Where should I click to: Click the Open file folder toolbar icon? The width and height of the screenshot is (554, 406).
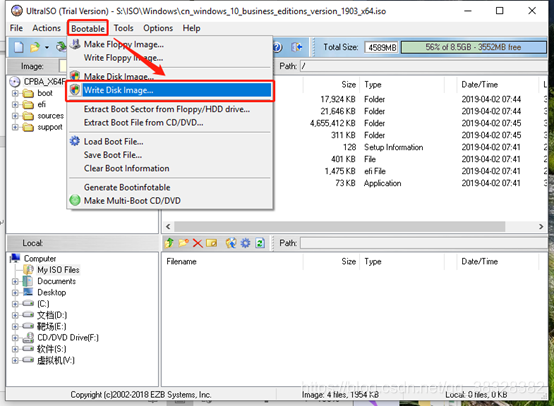(x=35, y=47)
